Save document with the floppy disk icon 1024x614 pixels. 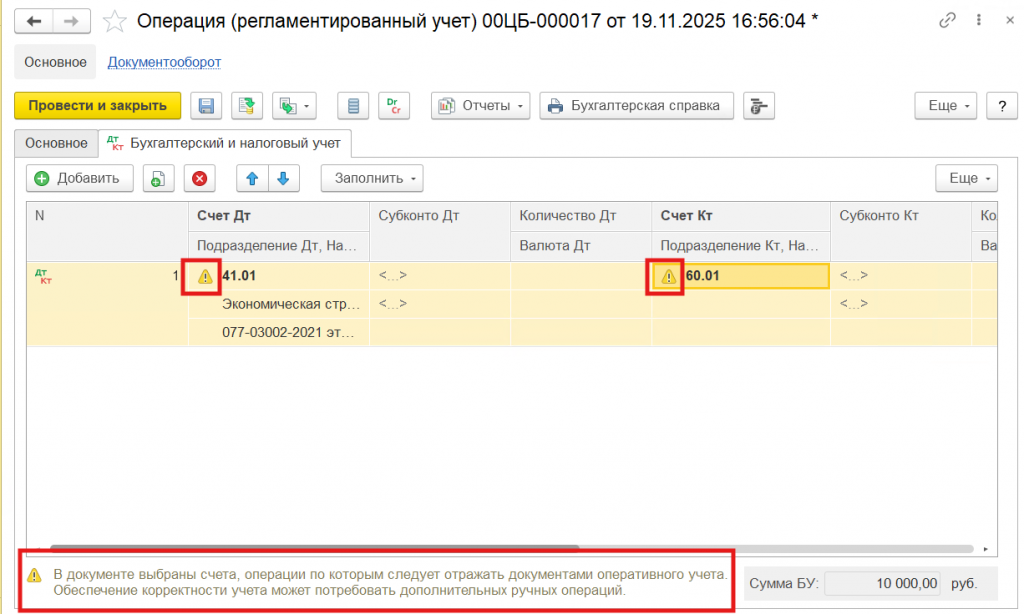pos(206,106)
